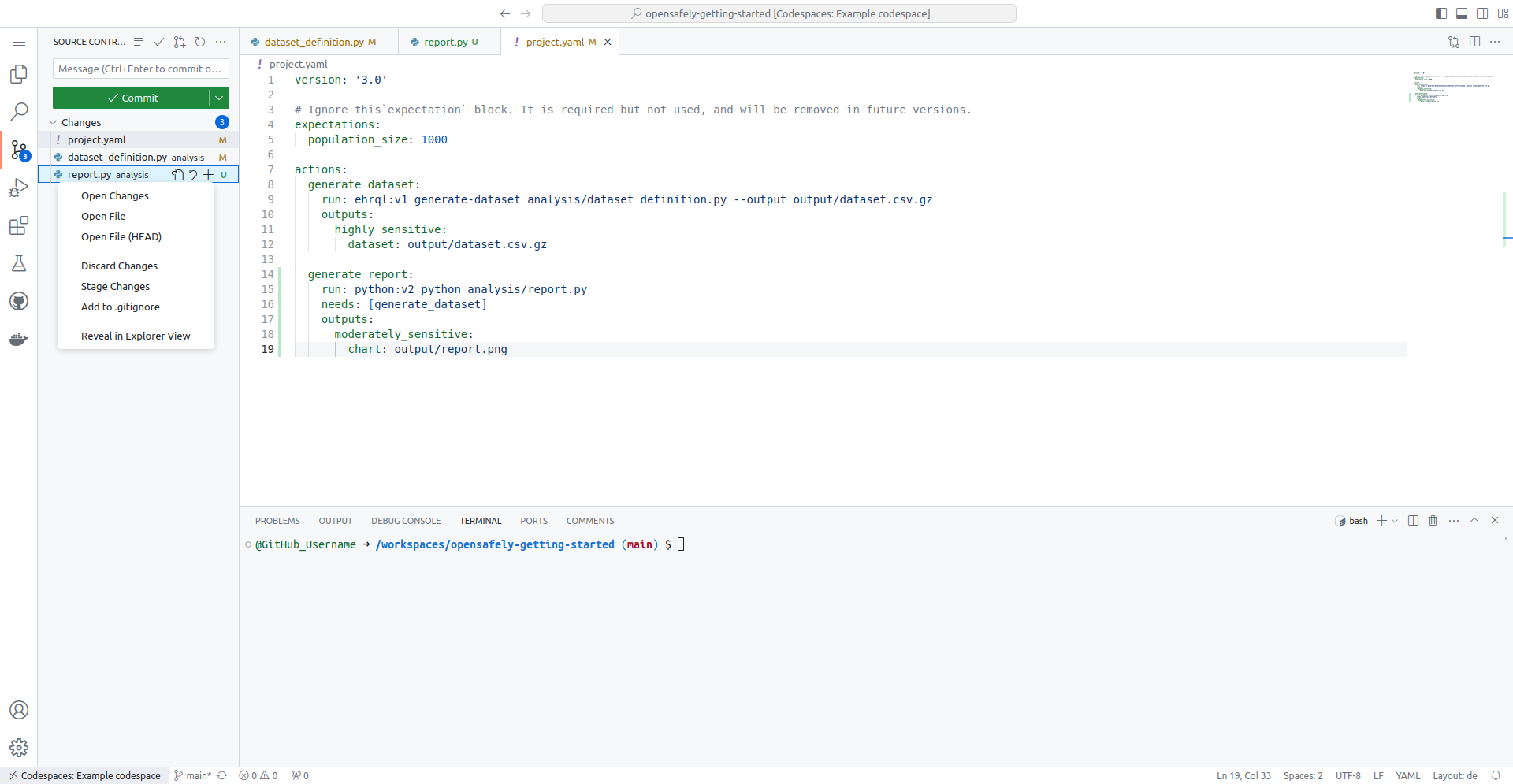Open the Extensions view
Screen dimensions: 1513x784
pyautogui.click(x=19, y=225)
